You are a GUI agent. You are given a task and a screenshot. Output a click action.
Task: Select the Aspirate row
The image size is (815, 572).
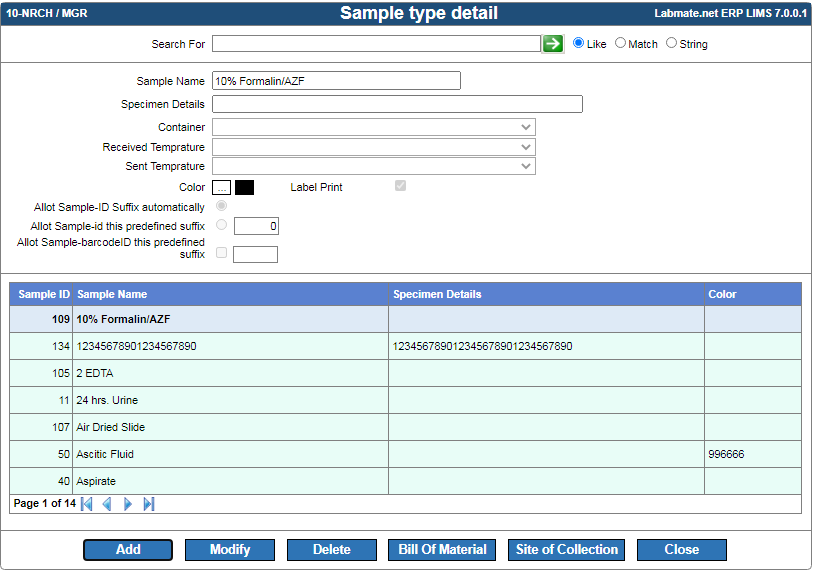tap(405, 482)
